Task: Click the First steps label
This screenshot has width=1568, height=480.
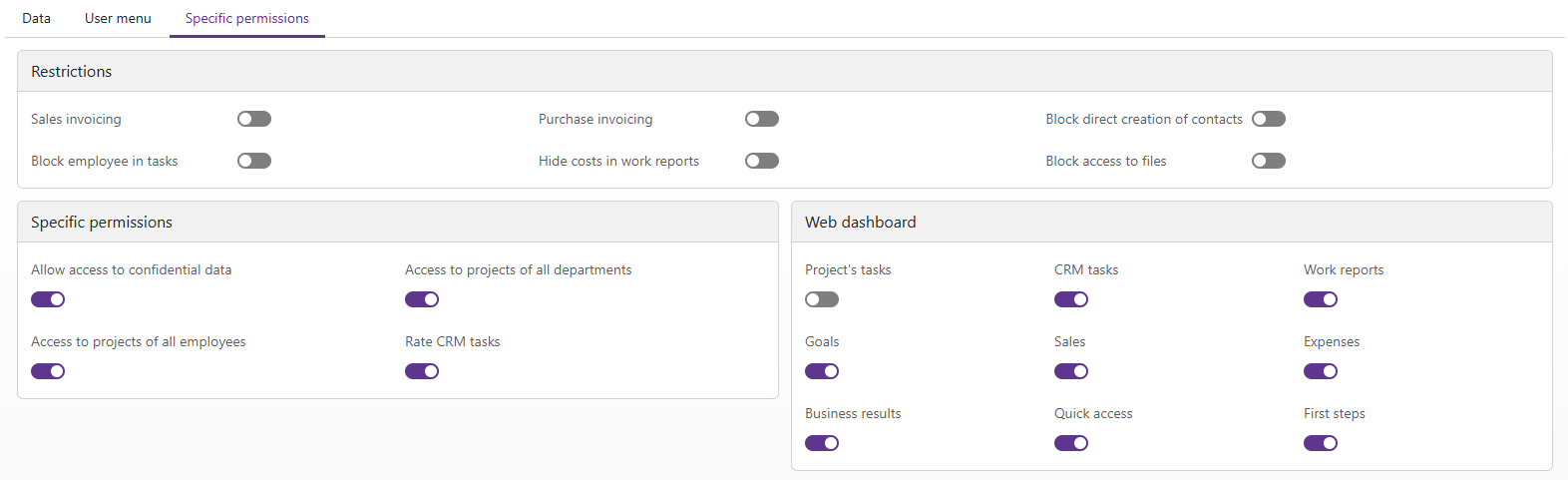Action: pyautogui.click(x=1335, y=413)
